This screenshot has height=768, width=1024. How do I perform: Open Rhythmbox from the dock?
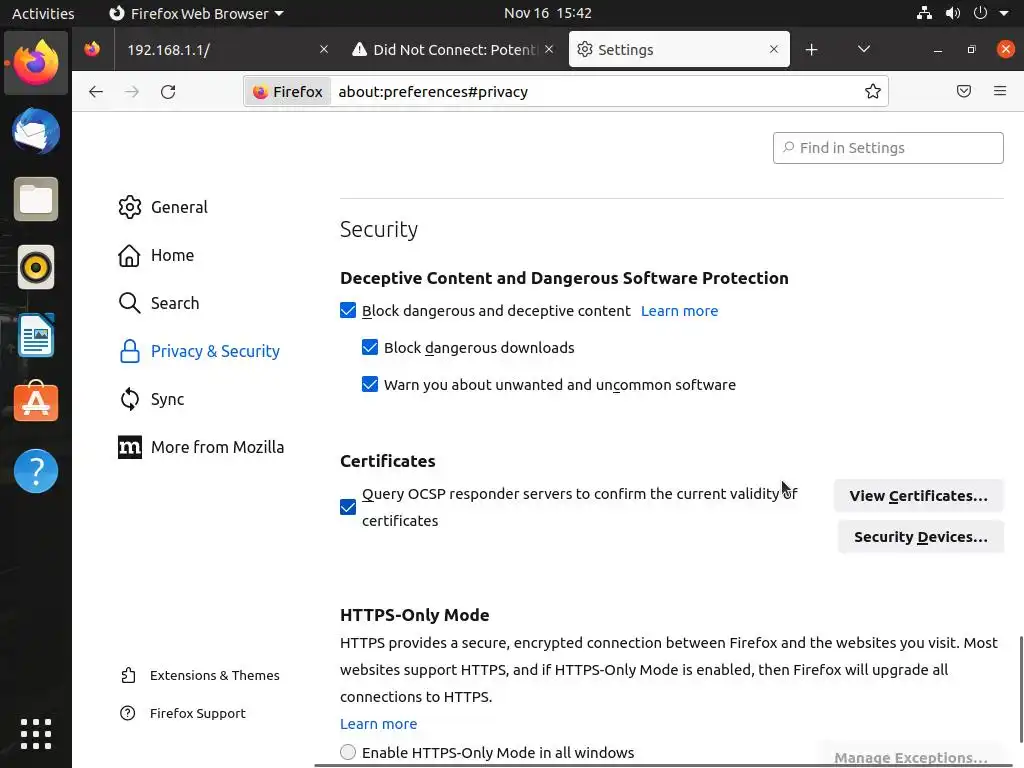[36, 267]
